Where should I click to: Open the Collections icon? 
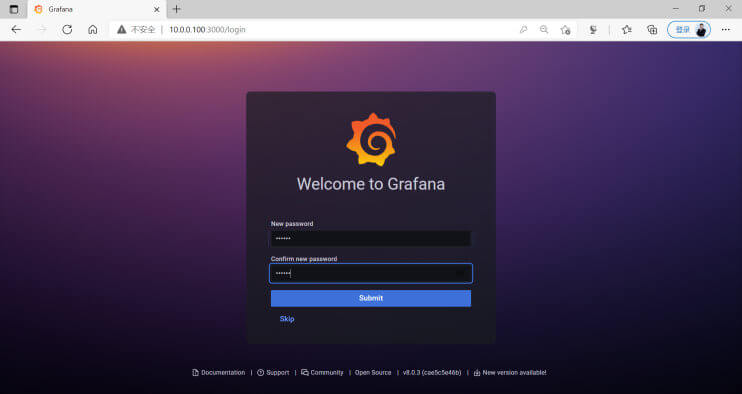(x=652, y=29)
